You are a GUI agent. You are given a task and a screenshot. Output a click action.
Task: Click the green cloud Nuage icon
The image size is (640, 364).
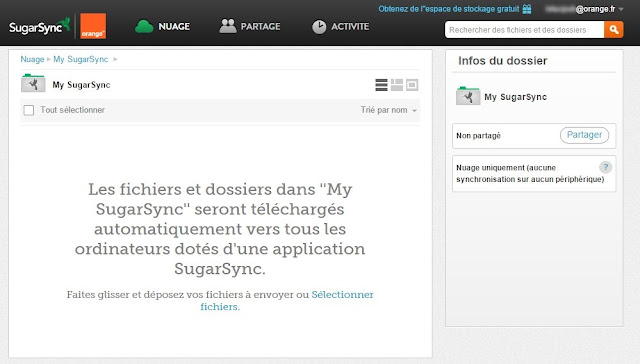click(x=144, y=27)
